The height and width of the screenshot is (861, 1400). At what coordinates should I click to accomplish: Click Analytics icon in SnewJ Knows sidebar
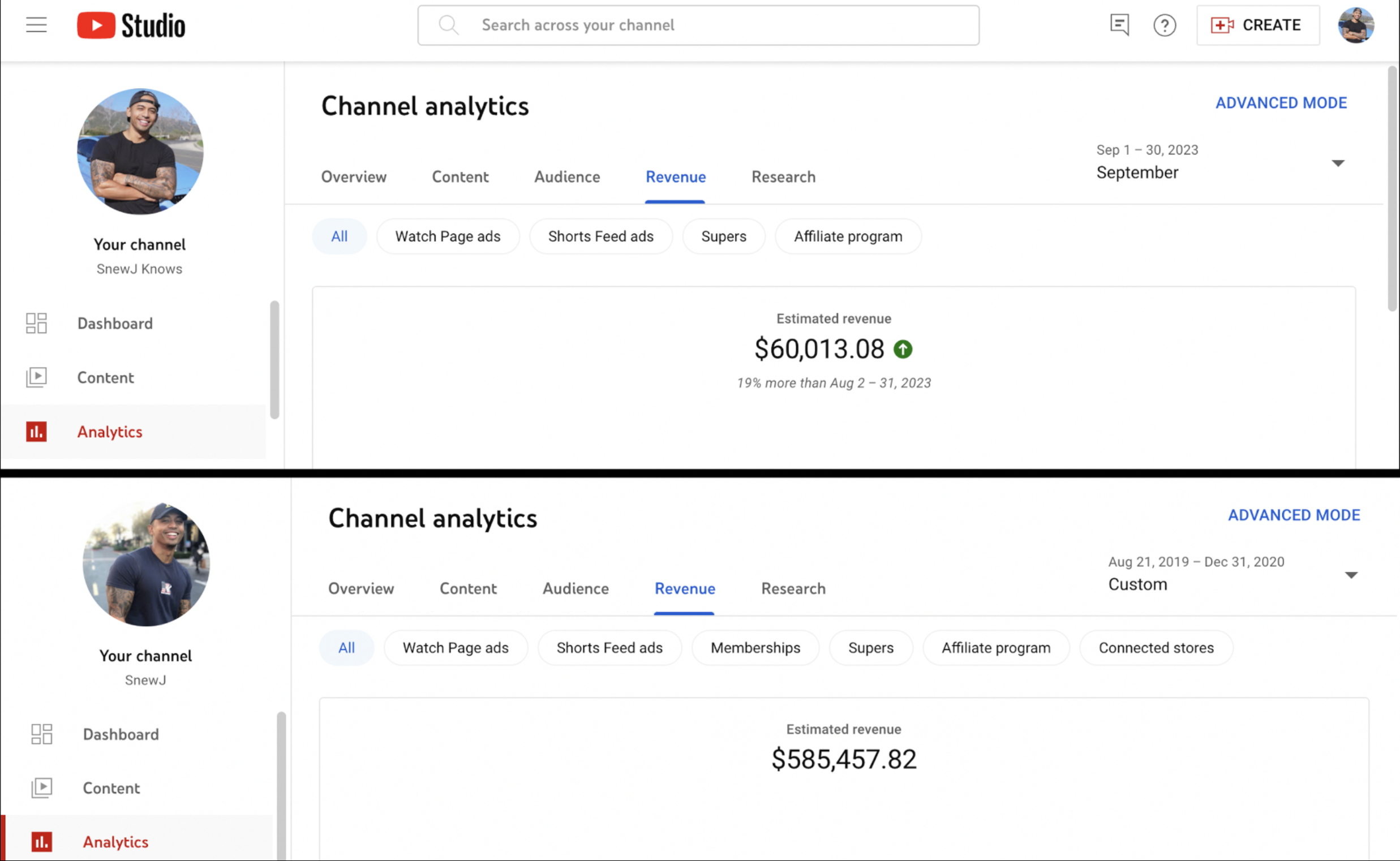(x=36, y=432)
